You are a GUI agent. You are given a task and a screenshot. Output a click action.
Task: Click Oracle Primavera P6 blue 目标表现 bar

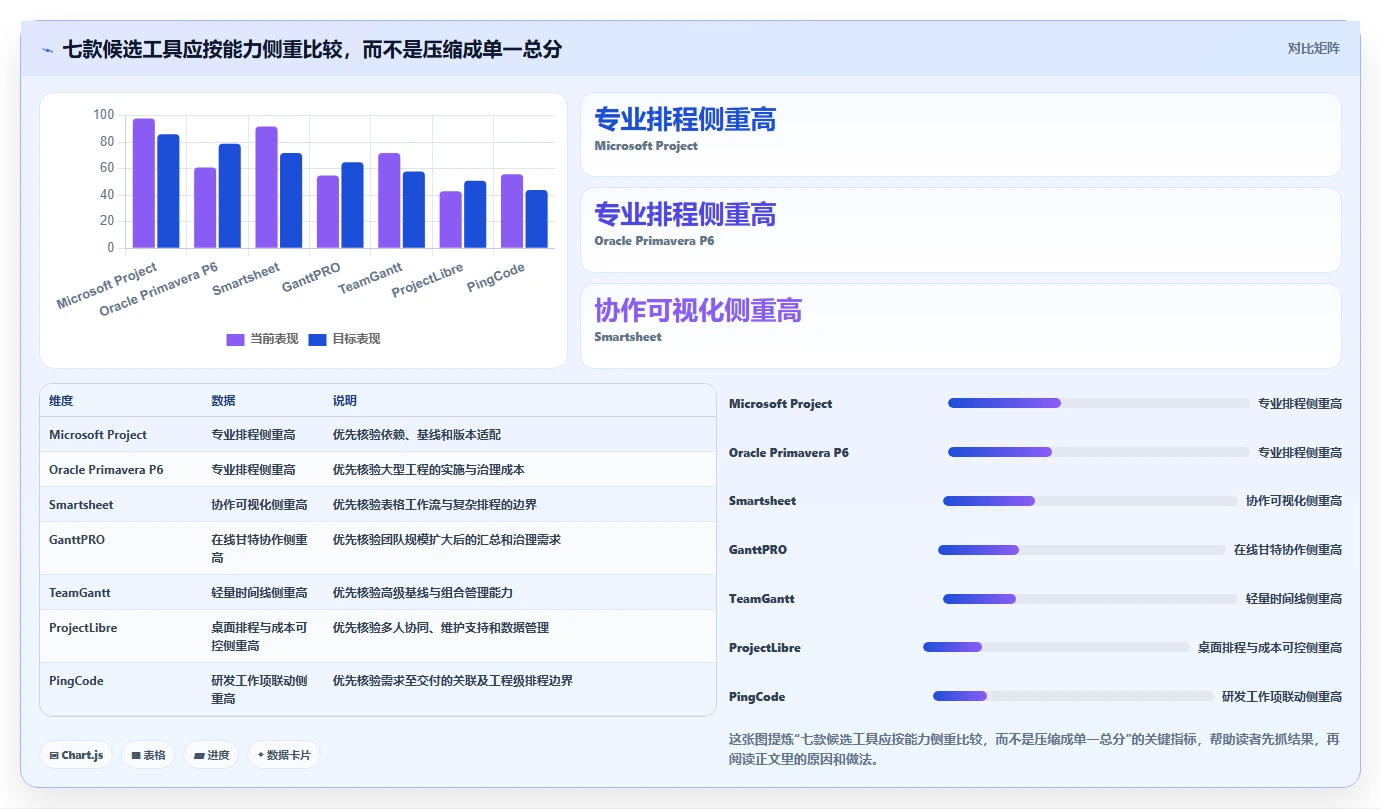click(230, 196)
